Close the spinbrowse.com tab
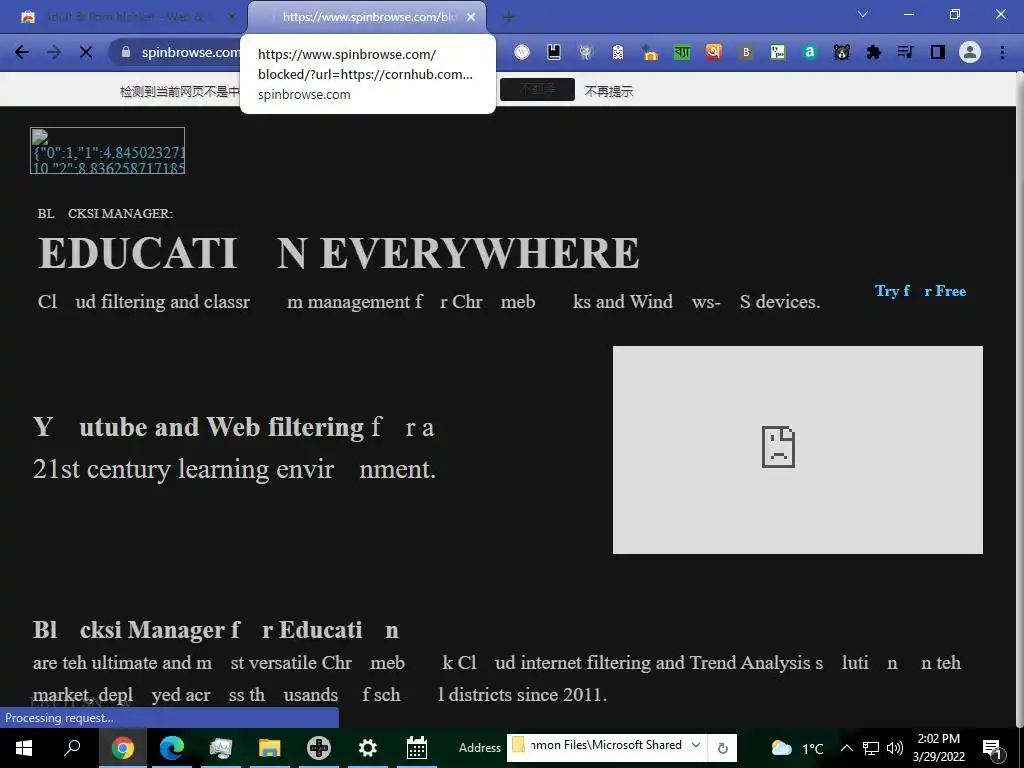This screenshot has width=1024, height=768. [471, 17]
